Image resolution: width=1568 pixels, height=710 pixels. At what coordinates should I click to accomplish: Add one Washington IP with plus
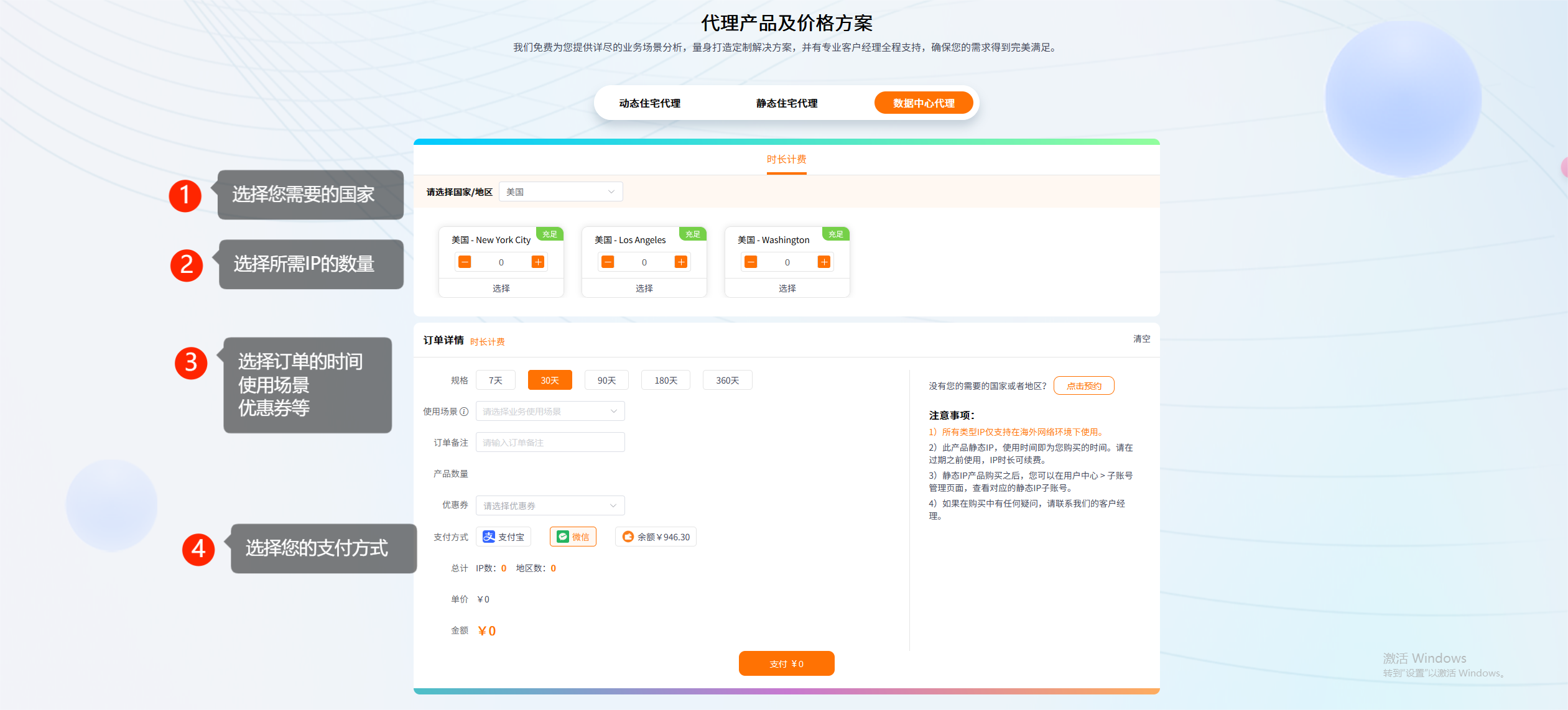(823, 262)
